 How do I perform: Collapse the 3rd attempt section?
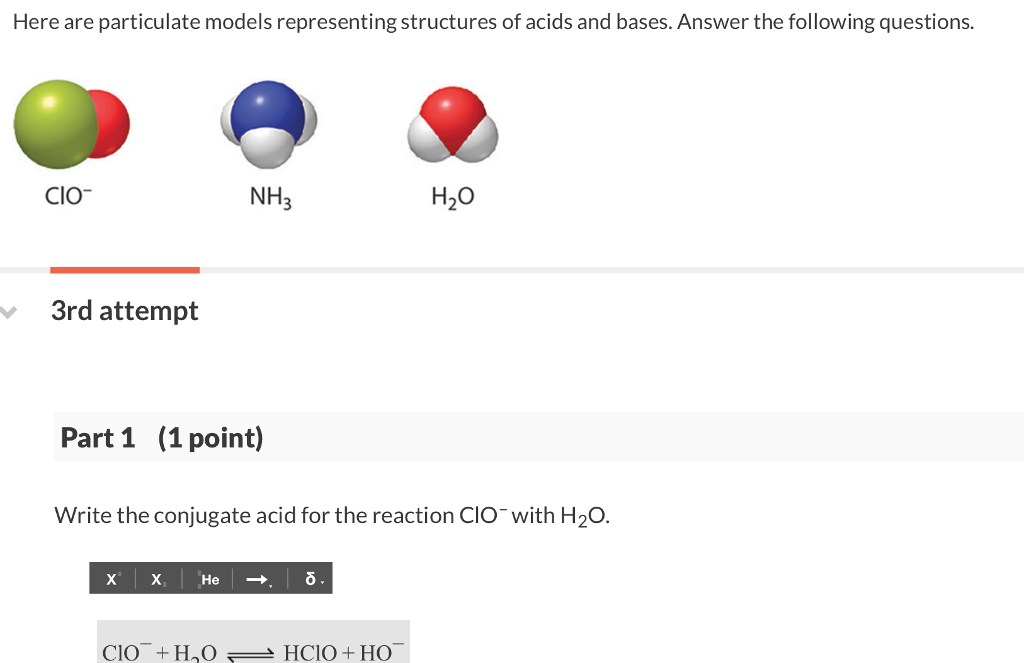tap(8, 313)
